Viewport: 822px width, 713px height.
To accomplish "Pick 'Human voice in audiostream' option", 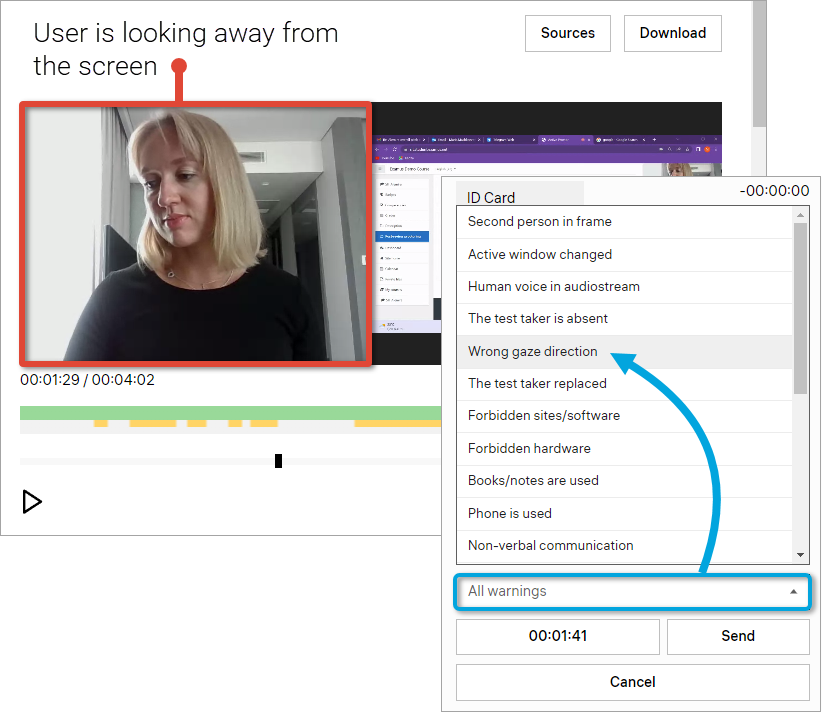I will 553,287.
